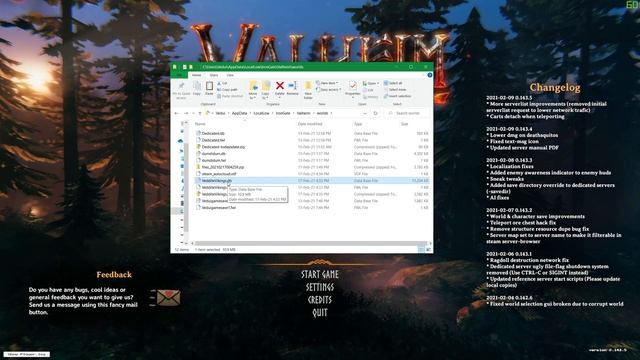Click the Forward navigation arrow
640x360 pixels.
(x=186, y=113)
